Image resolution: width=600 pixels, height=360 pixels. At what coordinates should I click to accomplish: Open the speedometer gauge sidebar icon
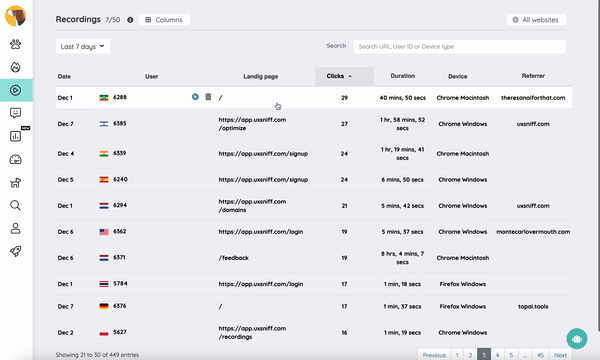coord(15,160)
